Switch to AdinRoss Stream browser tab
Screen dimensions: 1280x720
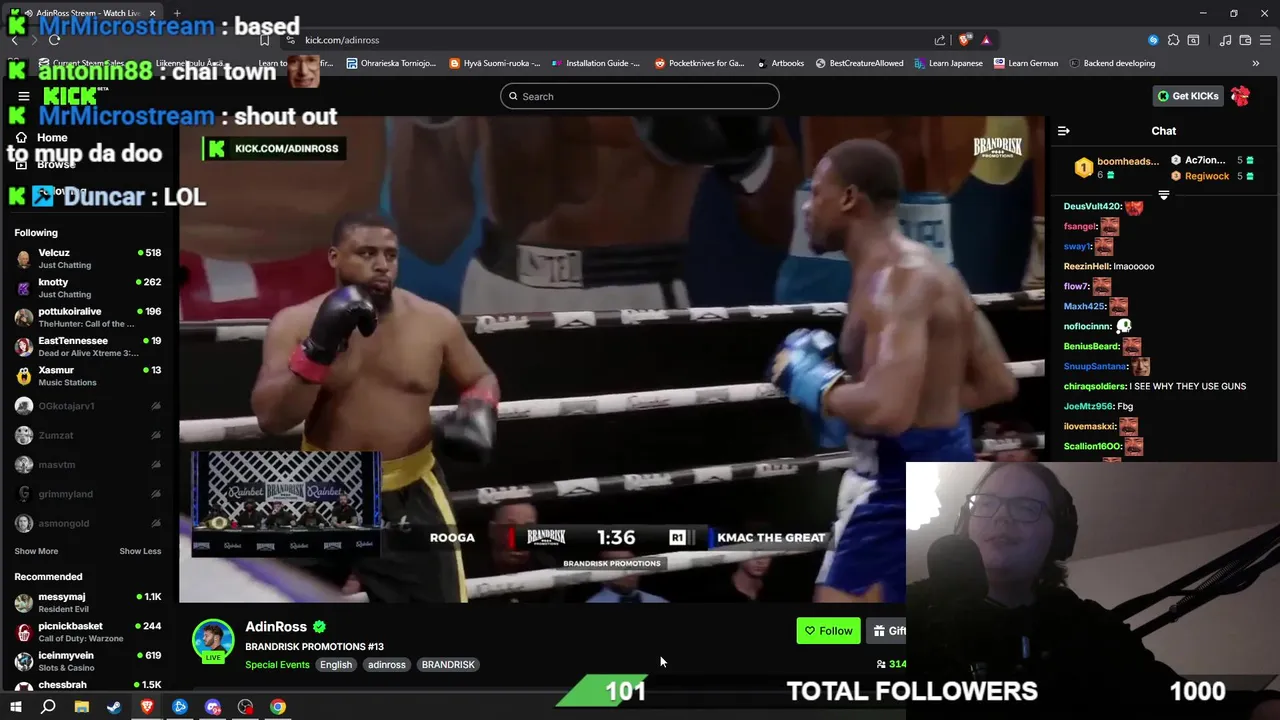pyautogui.click(x=81, y=13)
